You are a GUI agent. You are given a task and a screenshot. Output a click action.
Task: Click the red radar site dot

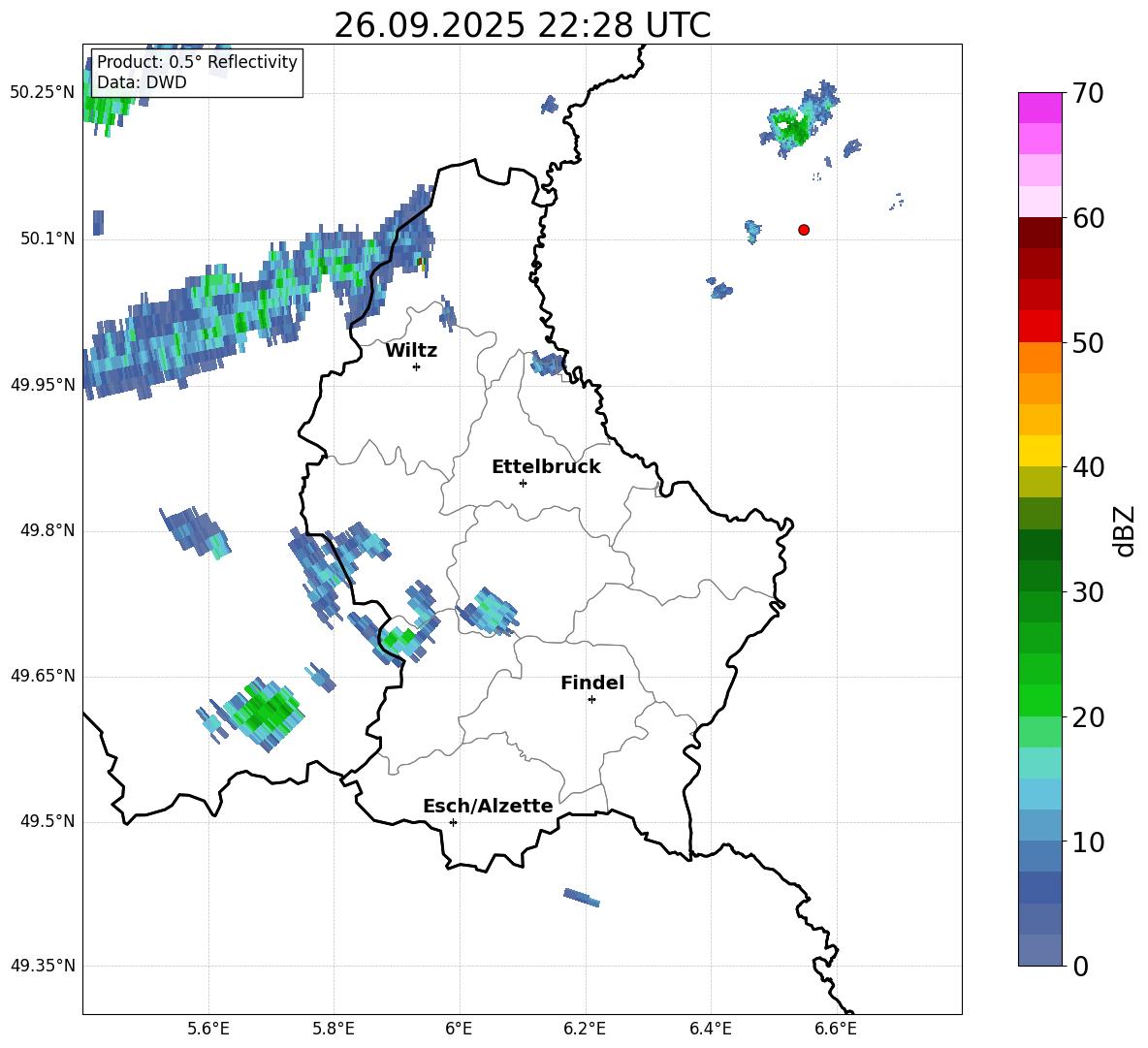[x=804, y=230]
